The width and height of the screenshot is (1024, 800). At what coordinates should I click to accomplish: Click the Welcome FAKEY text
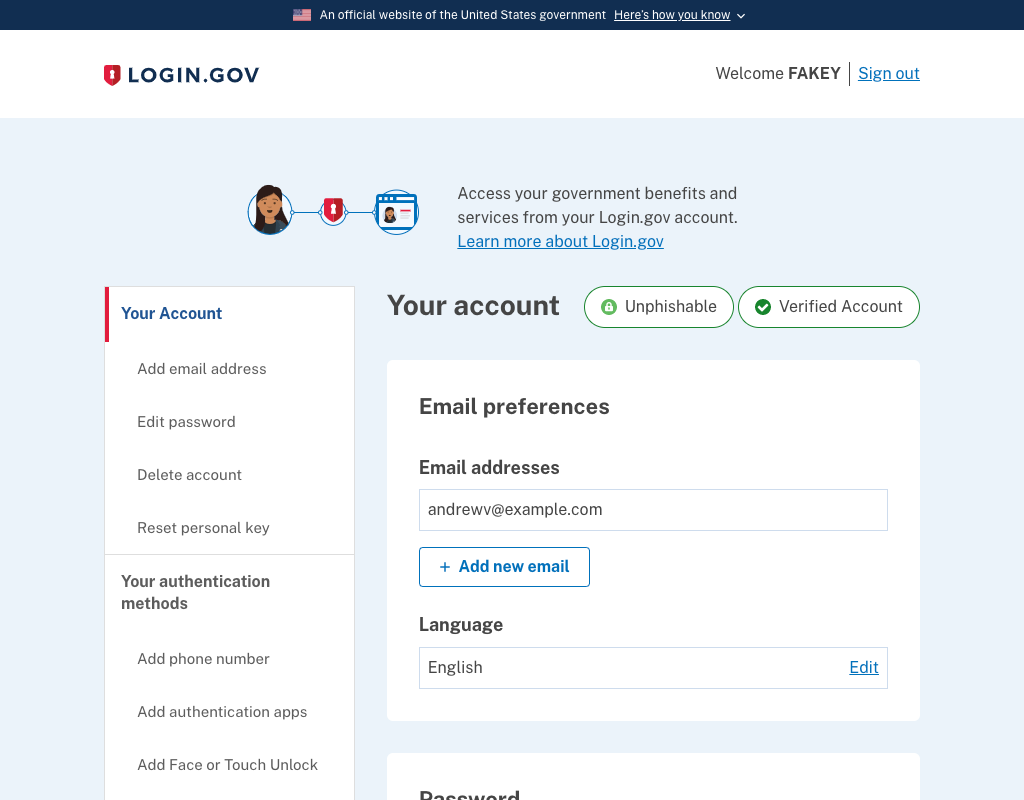pos(778,73)
